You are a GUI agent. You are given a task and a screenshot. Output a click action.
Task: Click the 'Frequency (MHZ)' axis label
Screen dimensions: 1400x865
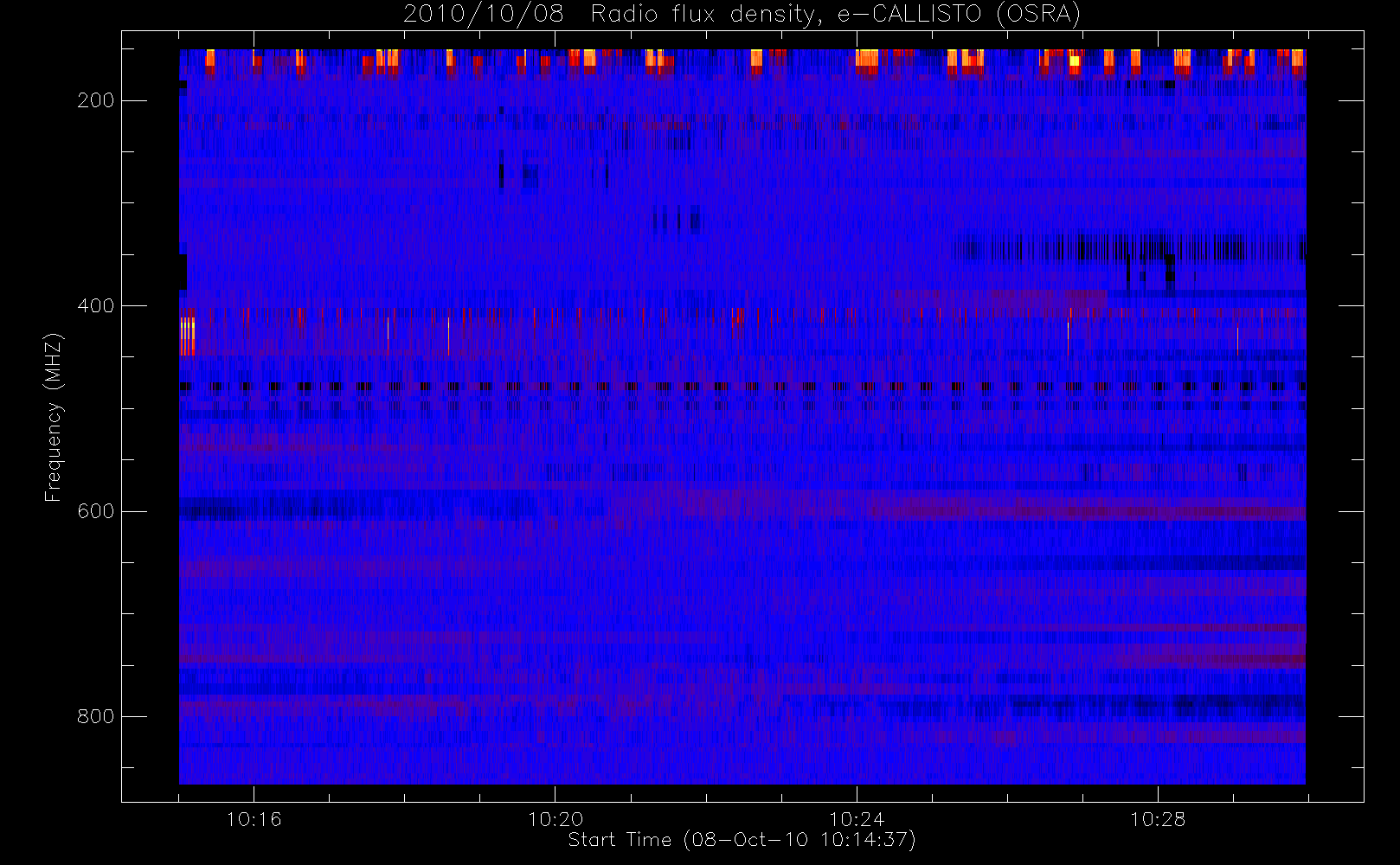[x=54, y=417]
